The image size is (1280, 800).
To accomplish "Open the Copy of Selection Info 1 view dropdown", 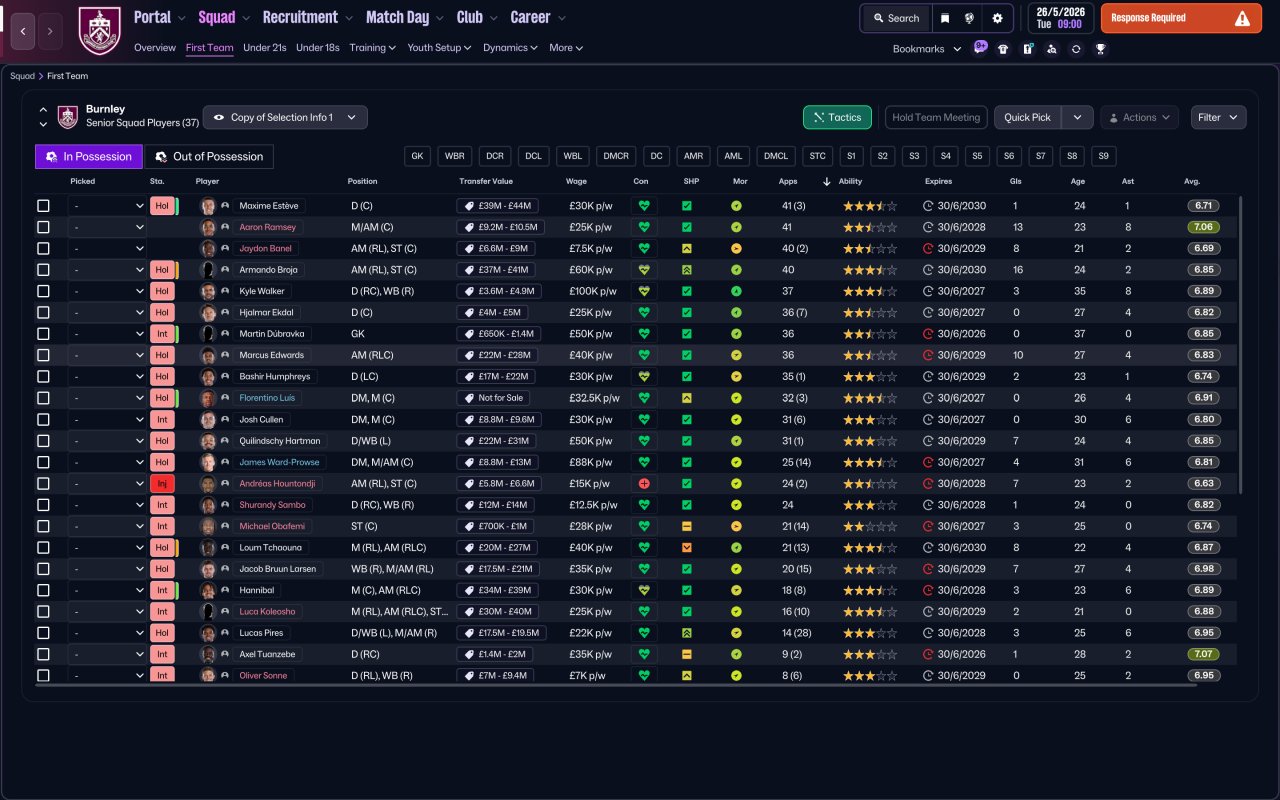I will click(x=285, y=117).
